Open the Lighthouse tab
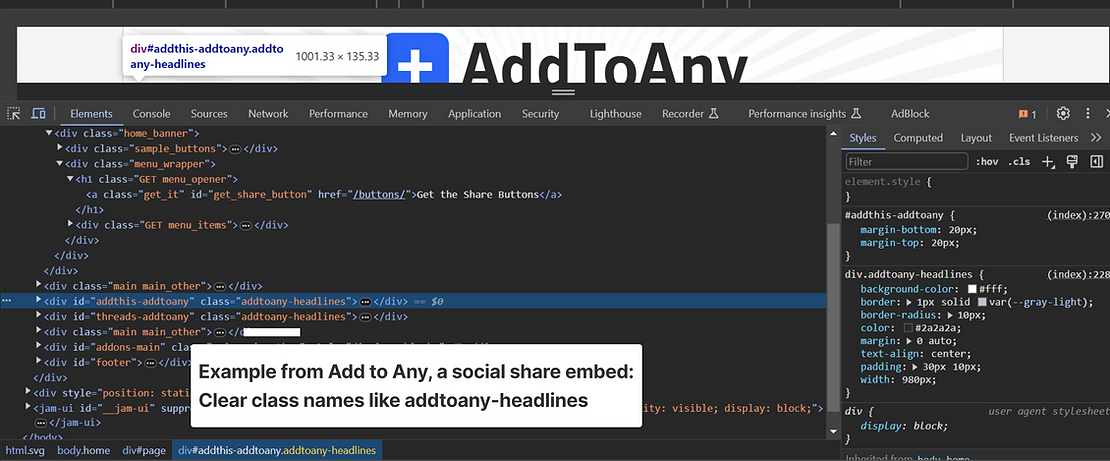The height and width of the screenshot is (461, 1110). (616, 113)
